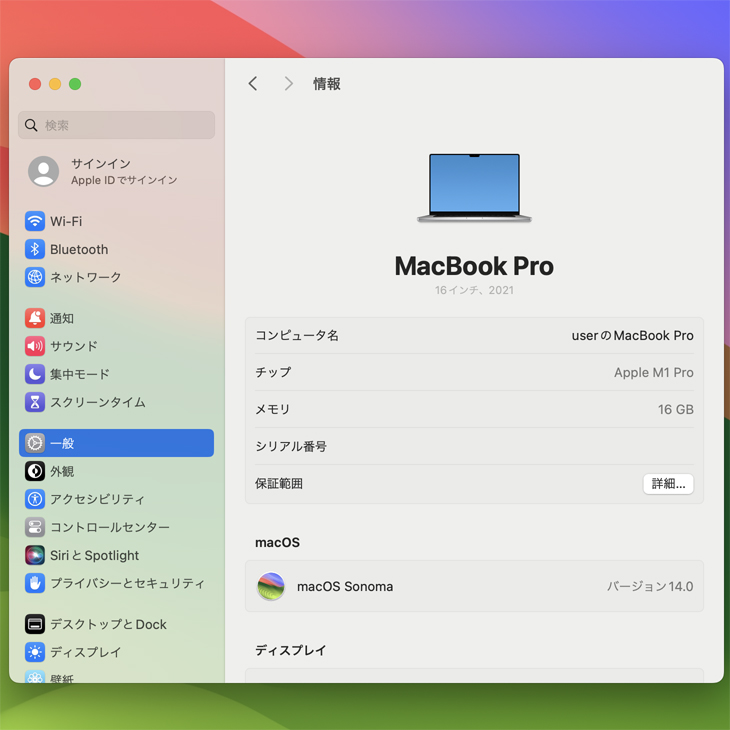
Task: Click the 16 GB memory value
Action: pyautogui.click(x=676, y=409)
